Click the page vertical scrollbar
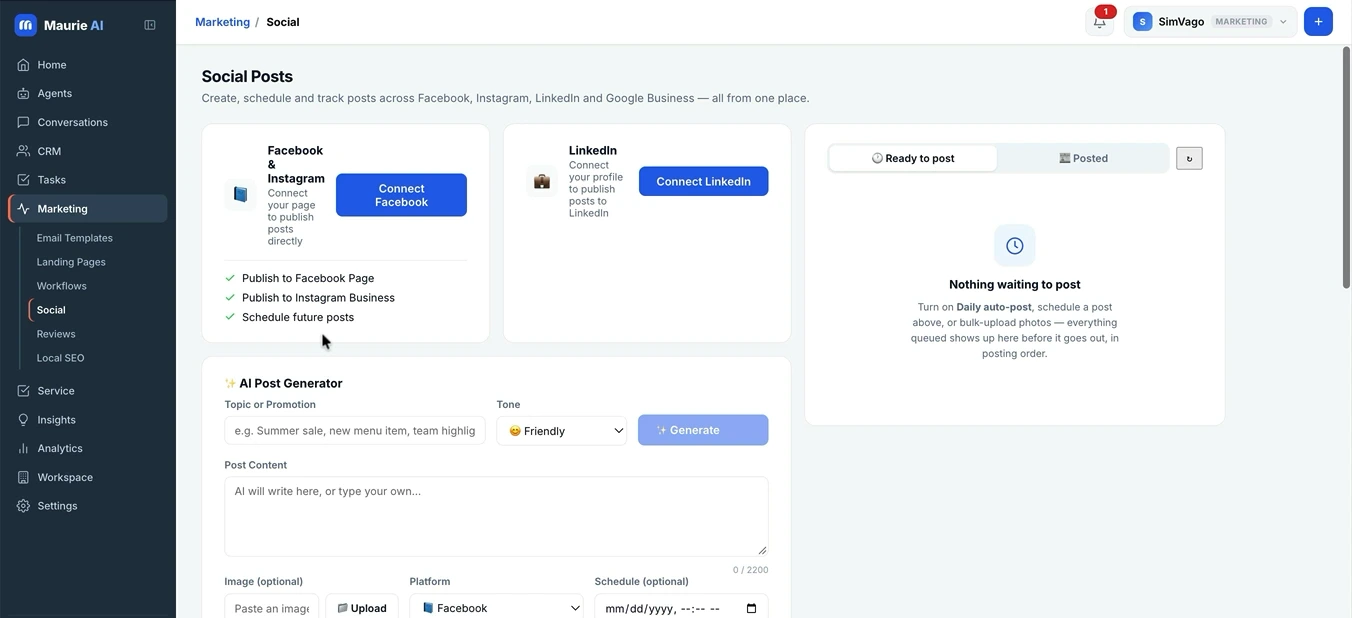Viewport: 1352px width, 618px height. [x=1346, y=167]
